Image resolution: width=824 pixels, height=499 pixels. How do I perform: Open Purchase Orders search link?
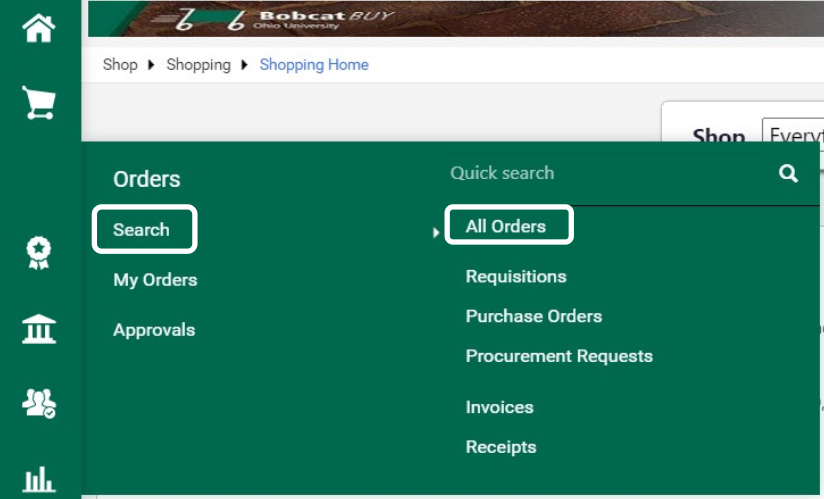(534, 316)
